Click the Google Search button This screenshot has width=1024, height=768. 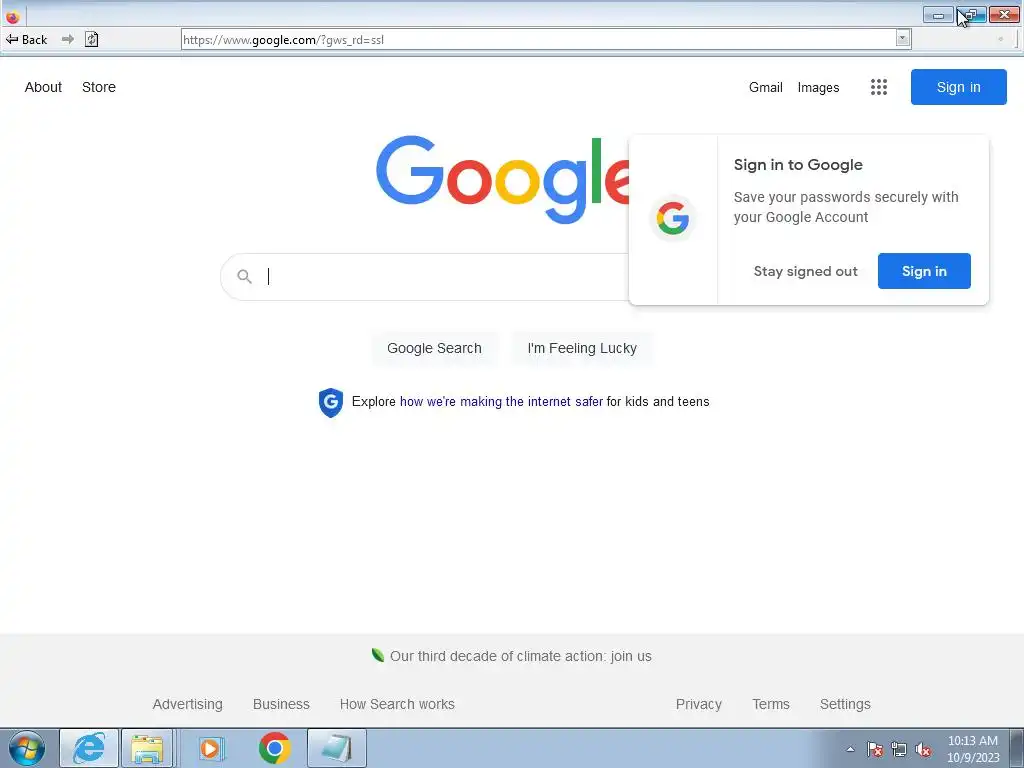click(434, 348)
